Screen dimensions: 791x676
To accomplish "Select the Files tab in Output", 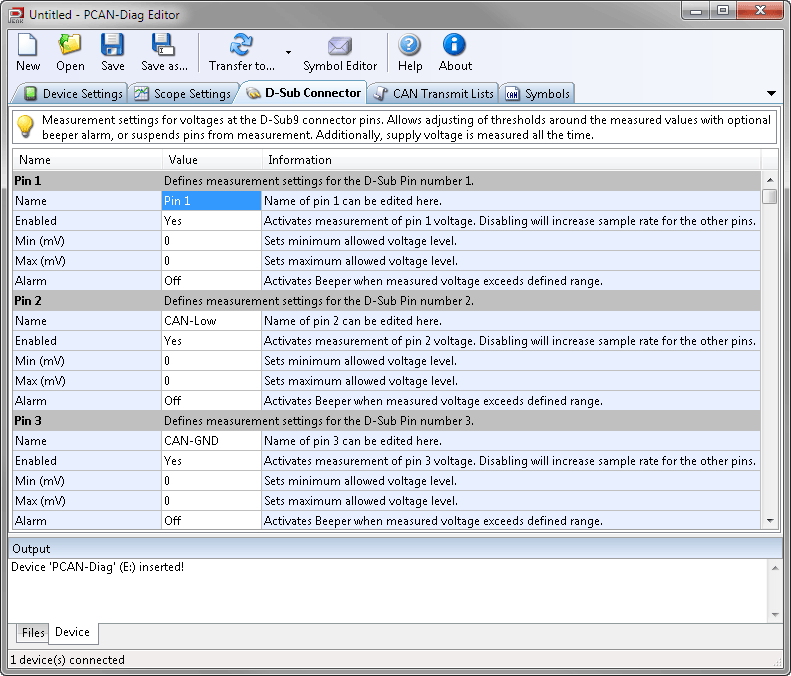I will click(x=33, y=633).
